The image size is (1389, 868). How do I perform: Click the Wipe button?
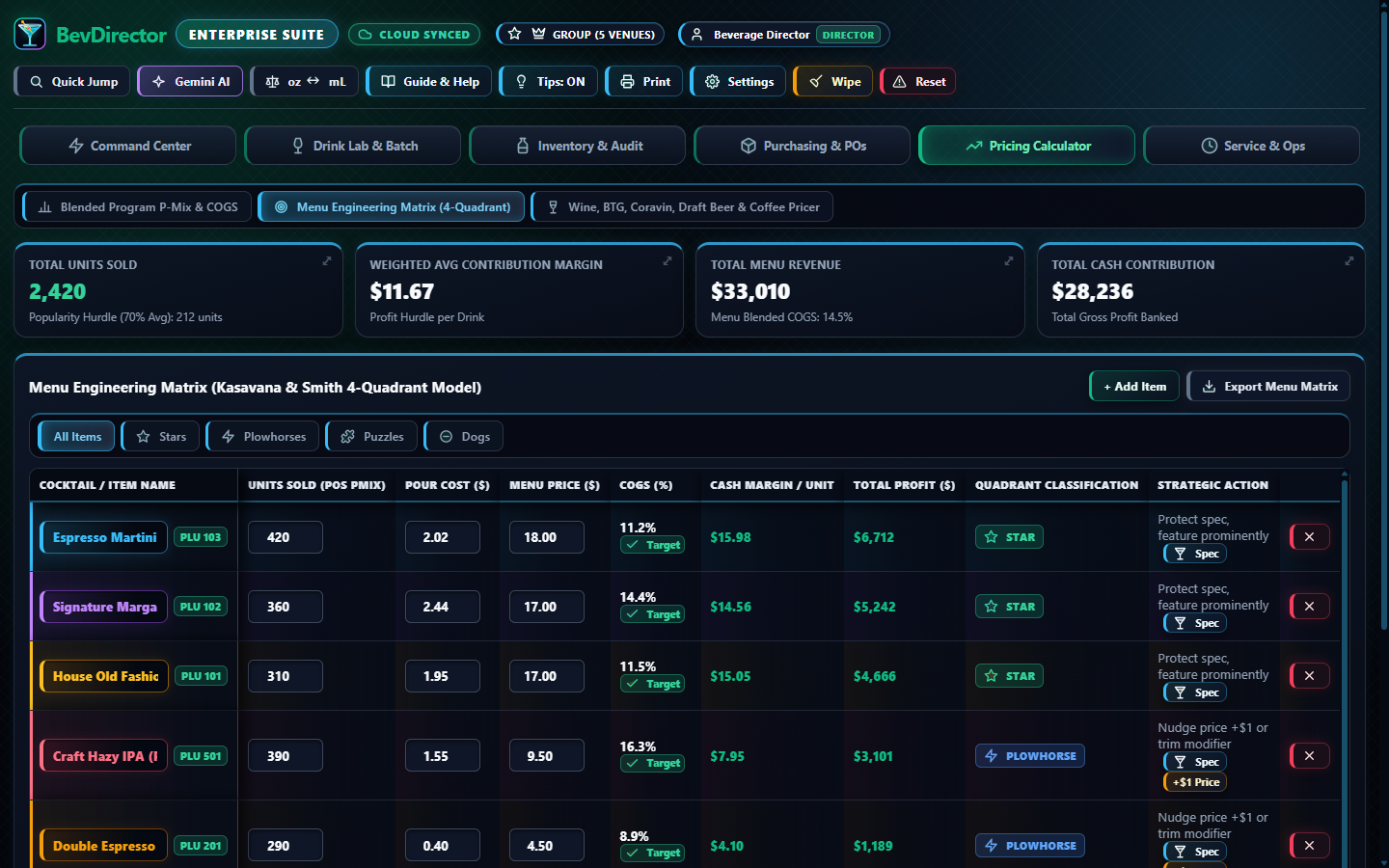[833, 82]
